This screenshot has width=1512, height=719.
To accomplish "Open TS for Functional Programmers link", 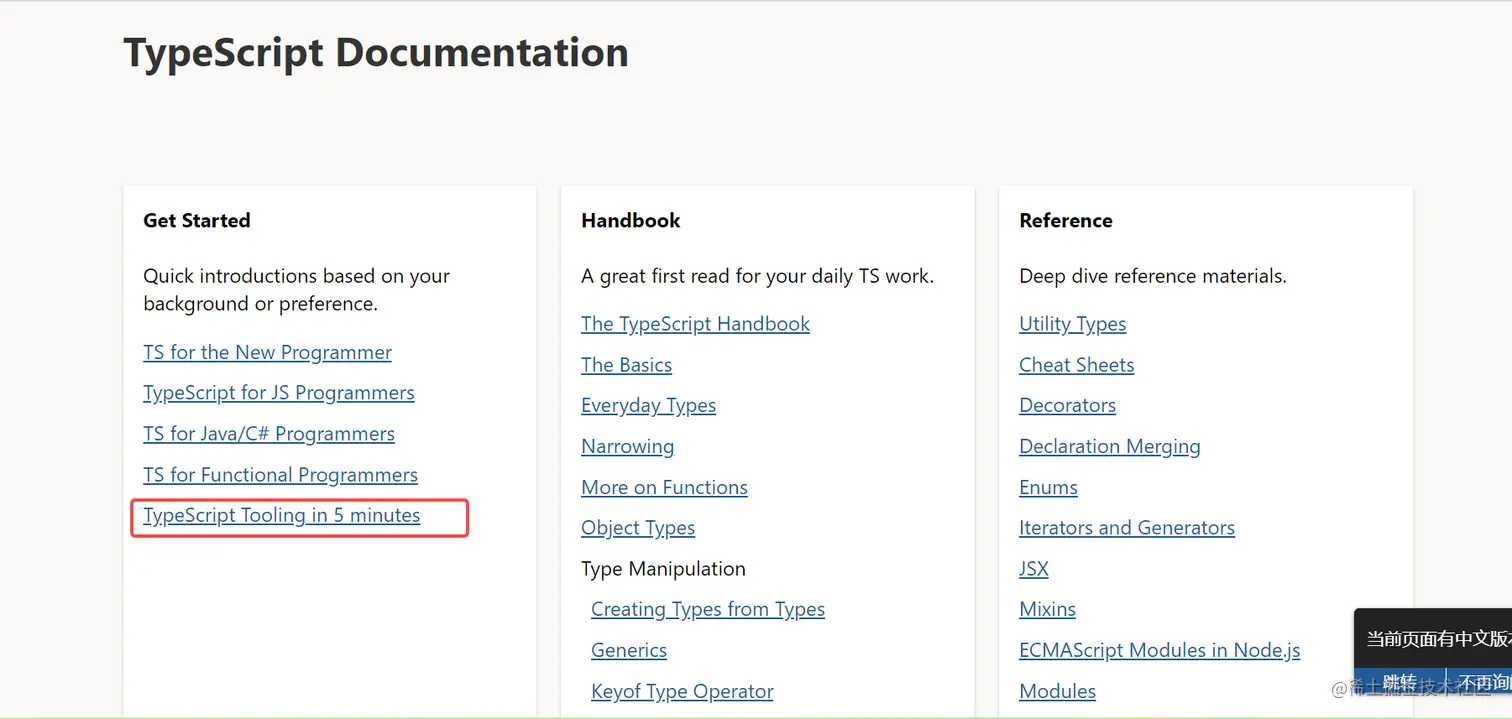I will point(280,475).
